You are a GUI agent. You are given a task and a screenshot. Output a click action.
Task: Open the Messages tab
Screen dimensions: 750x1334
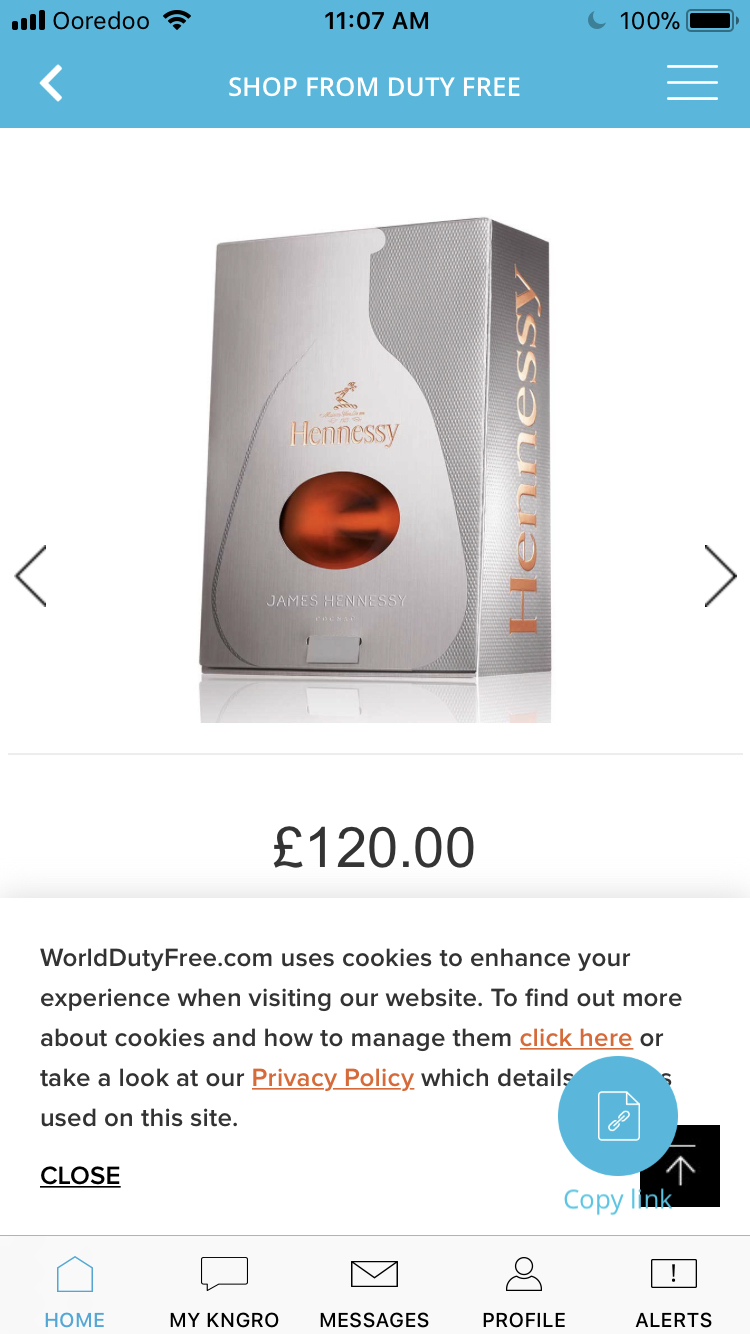point(374,1291)
